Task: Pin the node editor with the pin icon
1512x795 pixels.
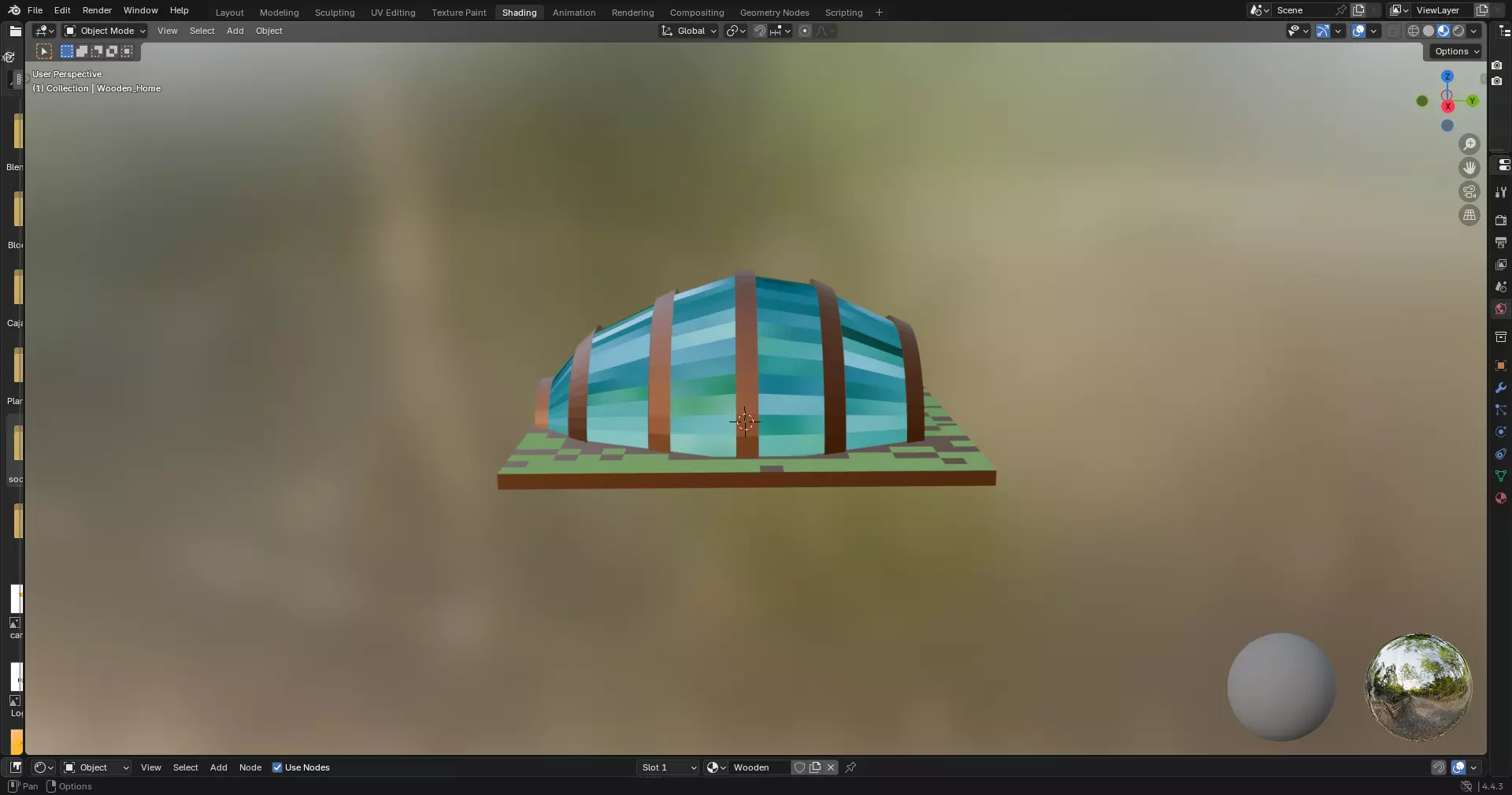Action: (x=850, y=767)
